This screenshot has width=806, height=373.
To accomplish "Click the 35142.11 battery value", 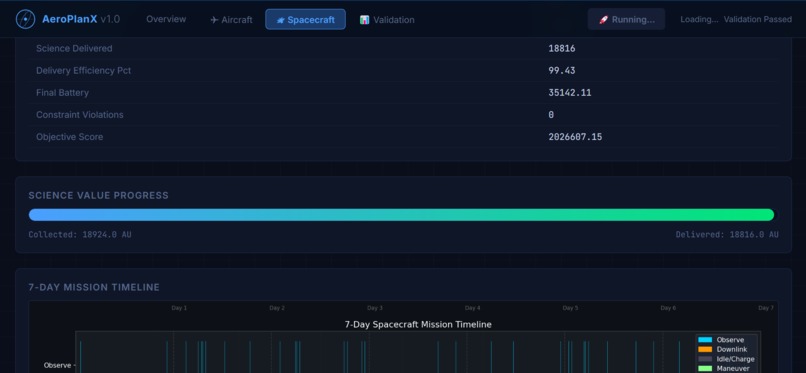I will pos(570,93).
